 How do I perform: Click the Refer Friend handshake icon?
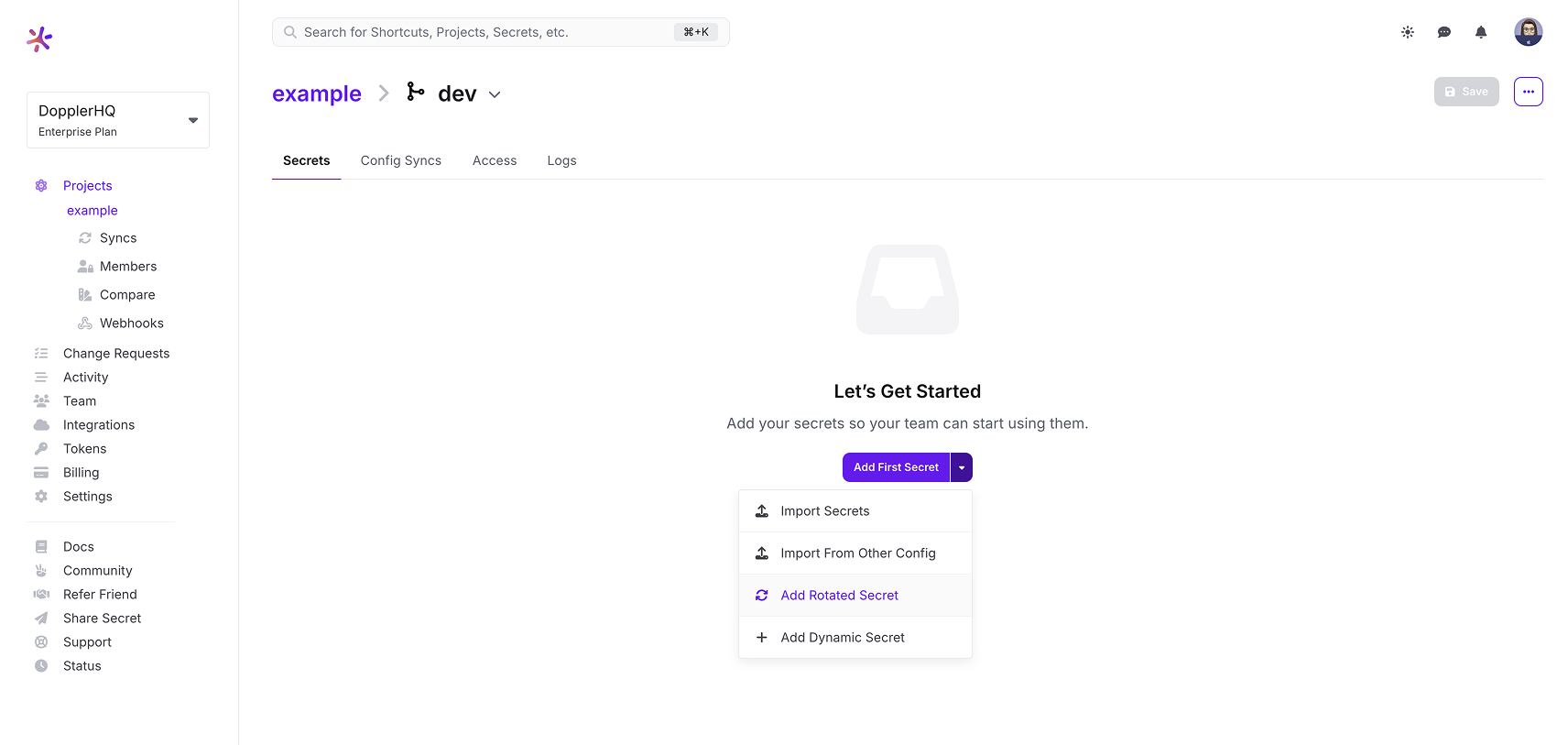click(41, 595)
